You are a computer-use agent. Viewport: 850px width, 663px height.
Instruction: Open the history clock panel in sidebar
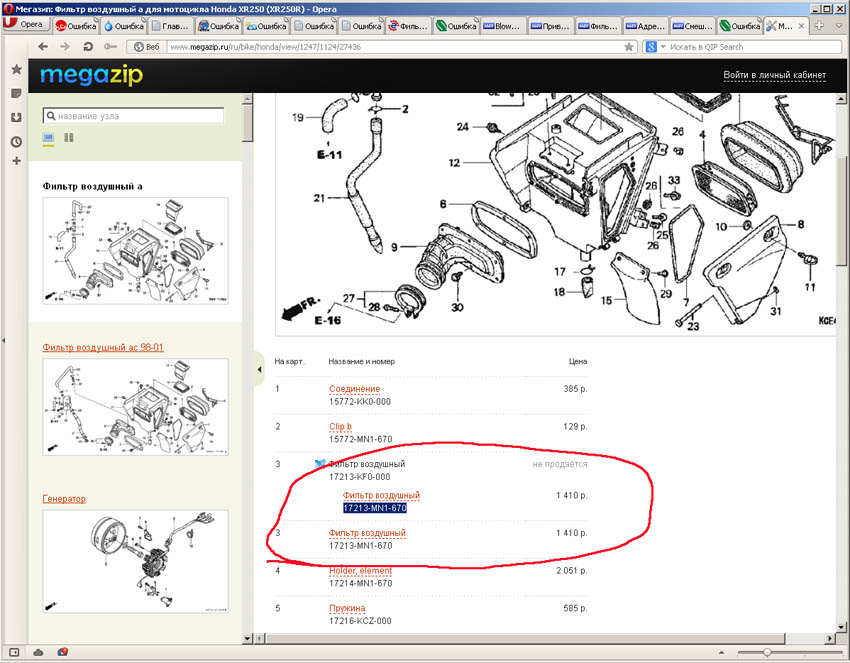click(x=16, y=142)
